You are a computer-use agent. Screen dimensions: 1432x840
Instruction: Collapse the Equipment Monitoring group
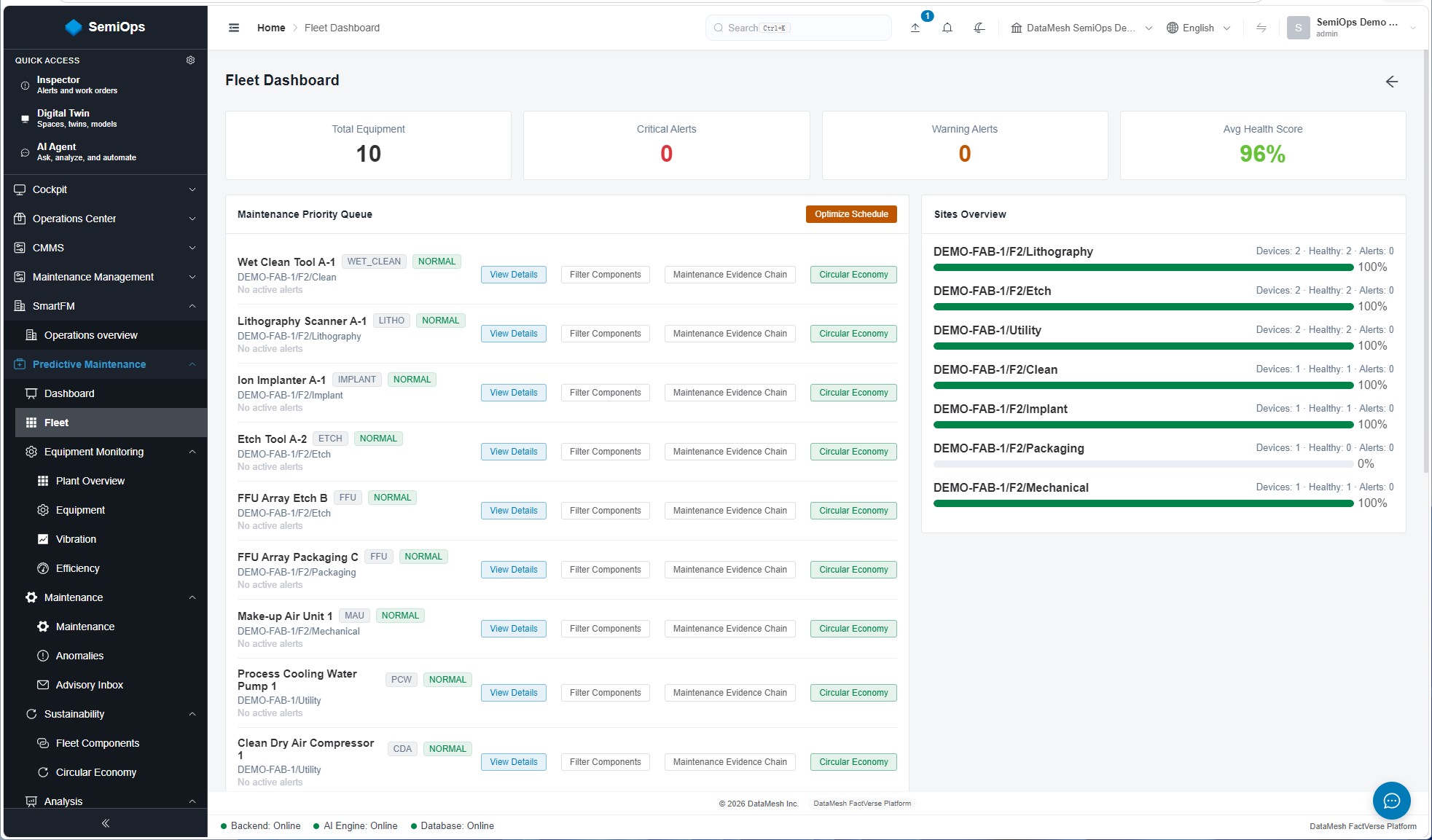[x=111, y=452]
